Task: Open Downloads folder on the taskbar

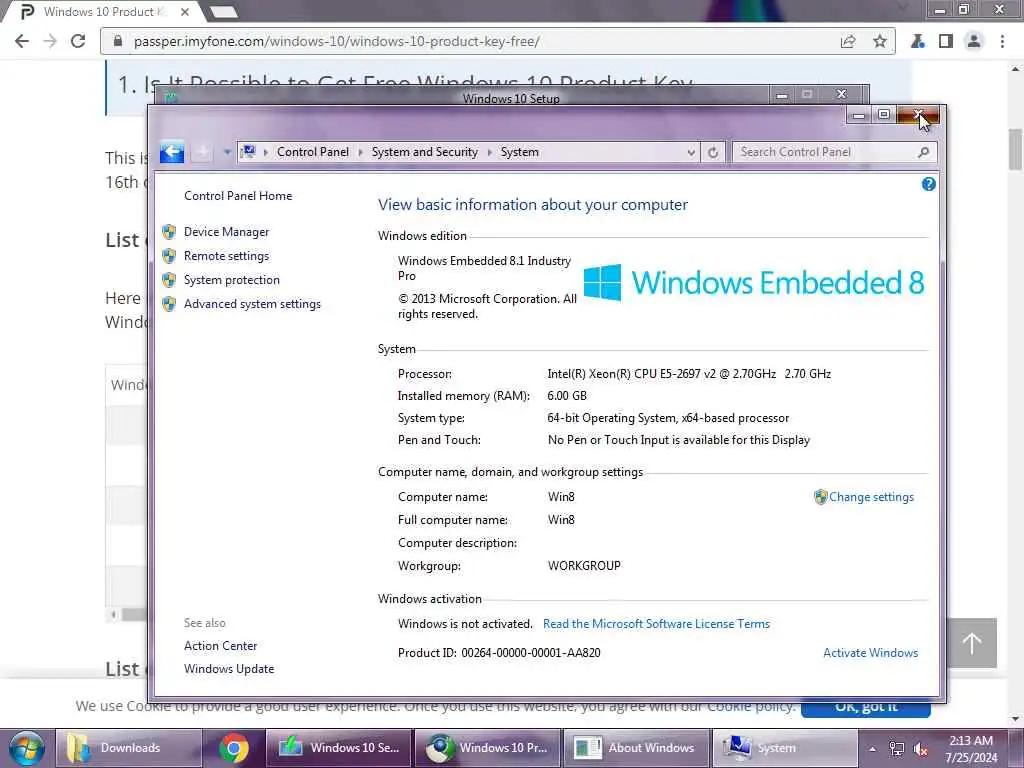Action: coord(128,748)
